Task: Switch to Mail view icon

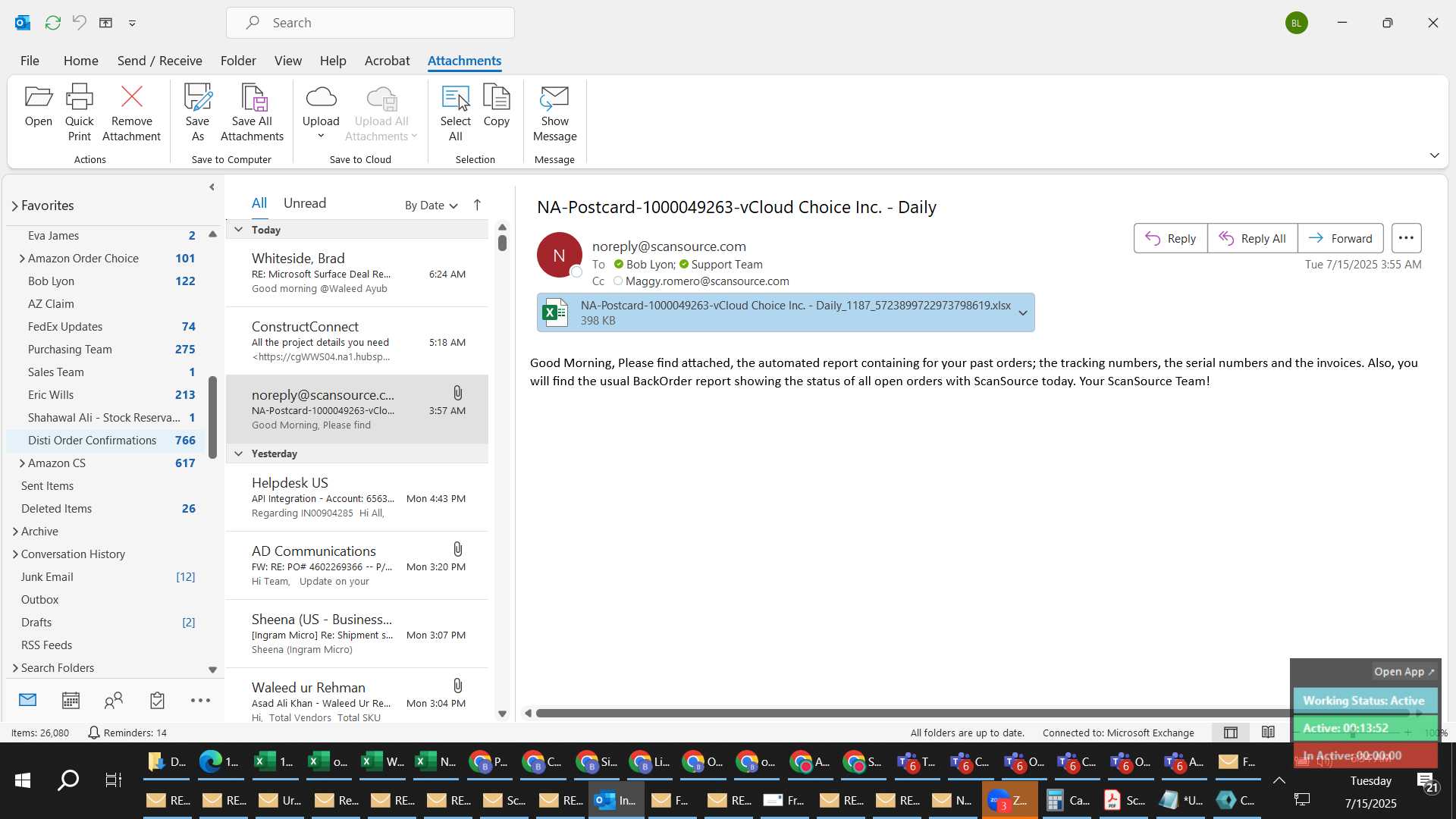Action: coord(28,700)
